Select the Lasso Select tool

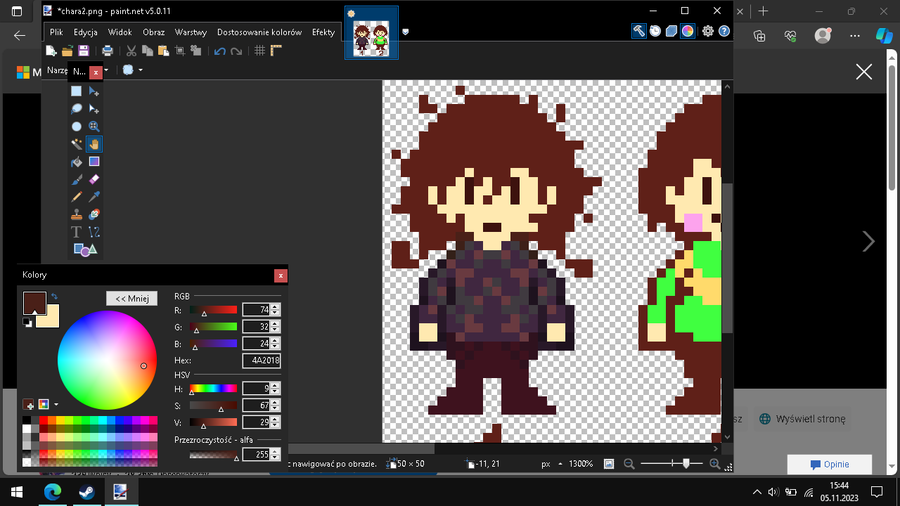click(x=76, y=109)
